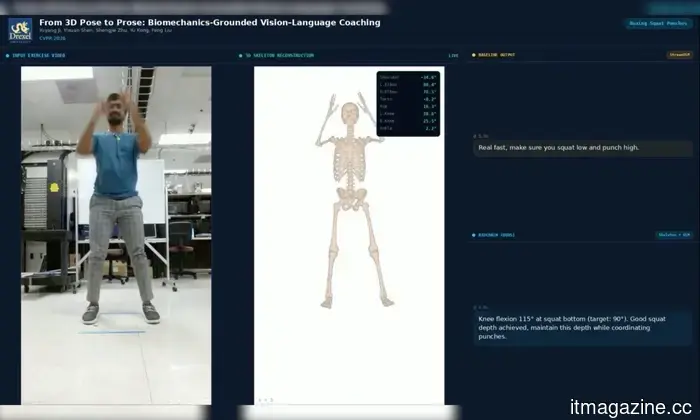The image size is (700, 420).
Task: Click the Skeleton + VLM badge
Action: 674,235
